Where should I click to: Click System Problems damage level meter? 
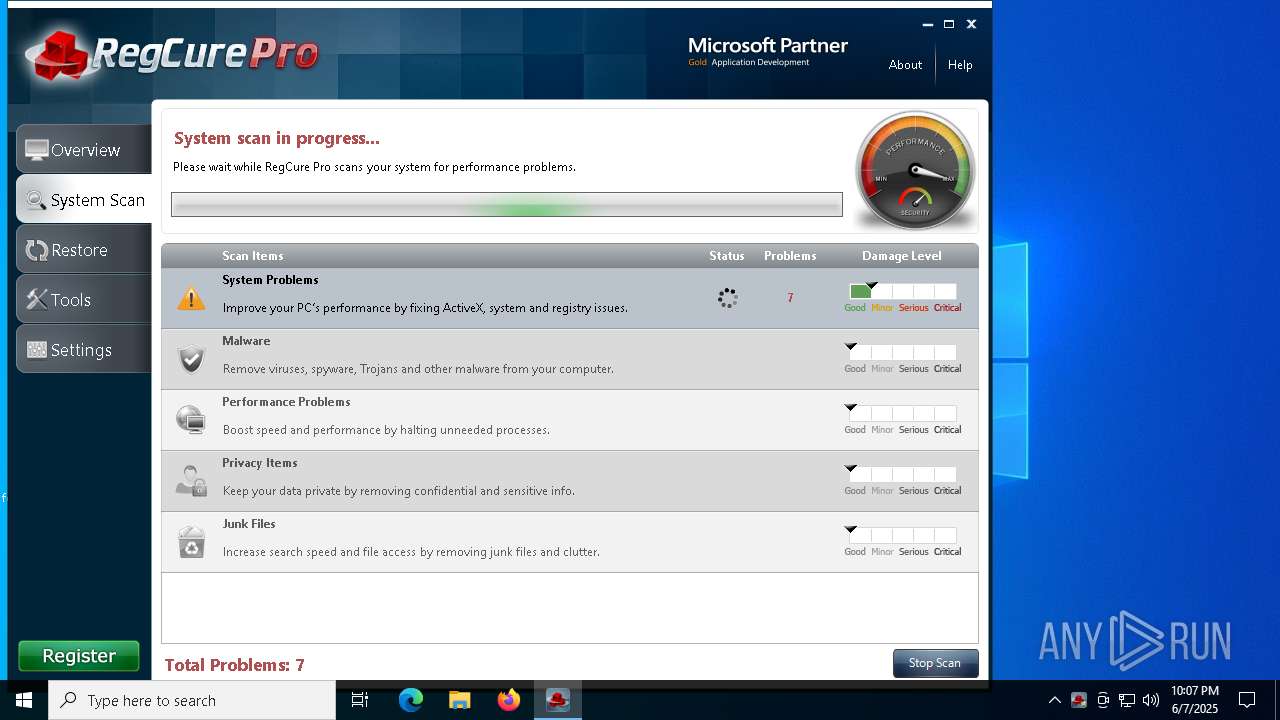(x=903, y=291)
